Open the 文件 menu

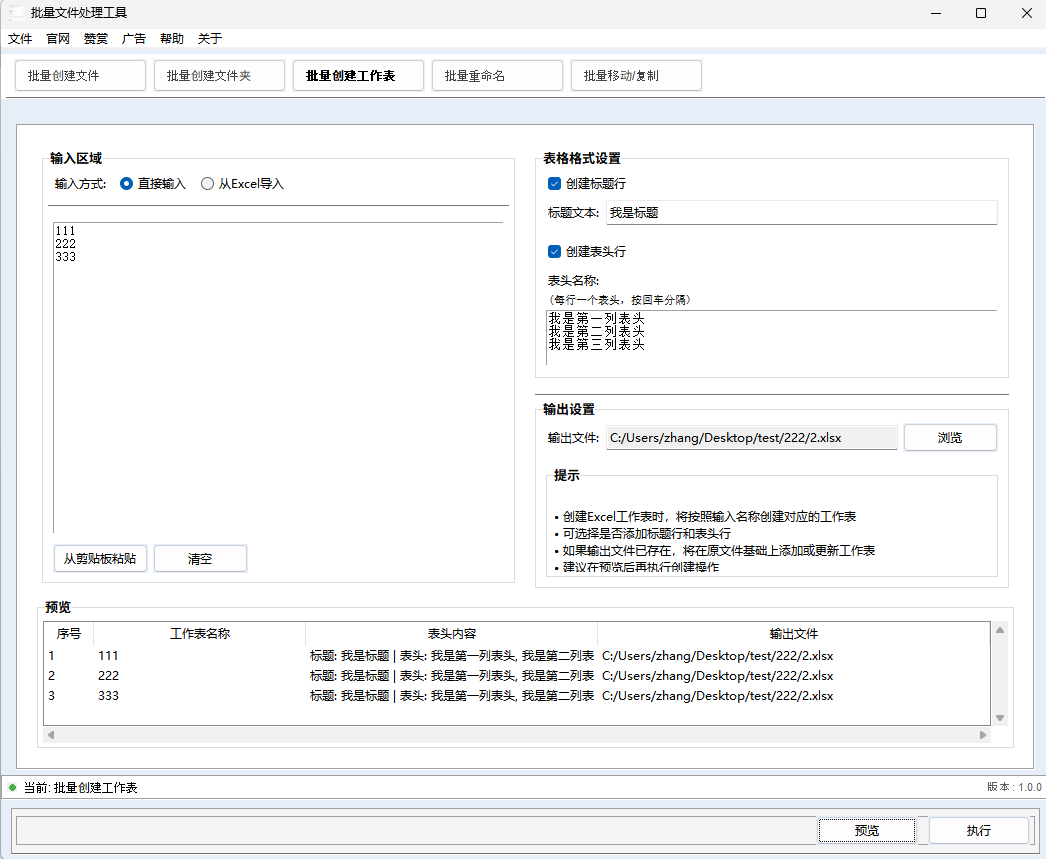(x=21, y=38)
